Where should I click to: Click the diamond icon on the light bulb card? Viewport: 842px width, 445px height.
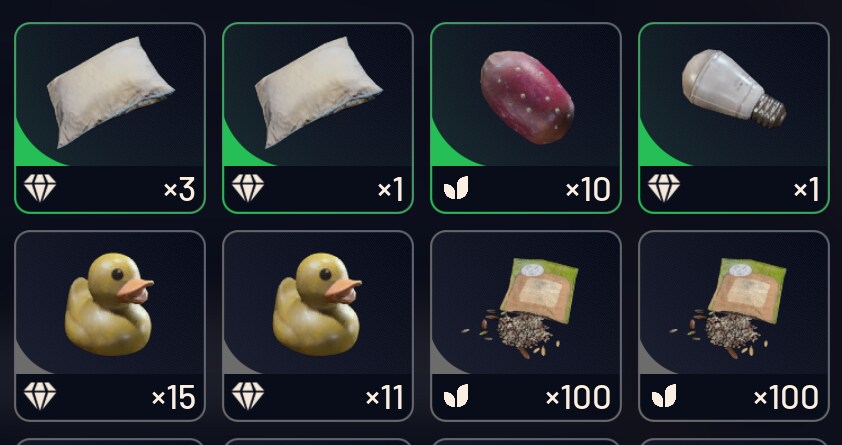point(664,188)
